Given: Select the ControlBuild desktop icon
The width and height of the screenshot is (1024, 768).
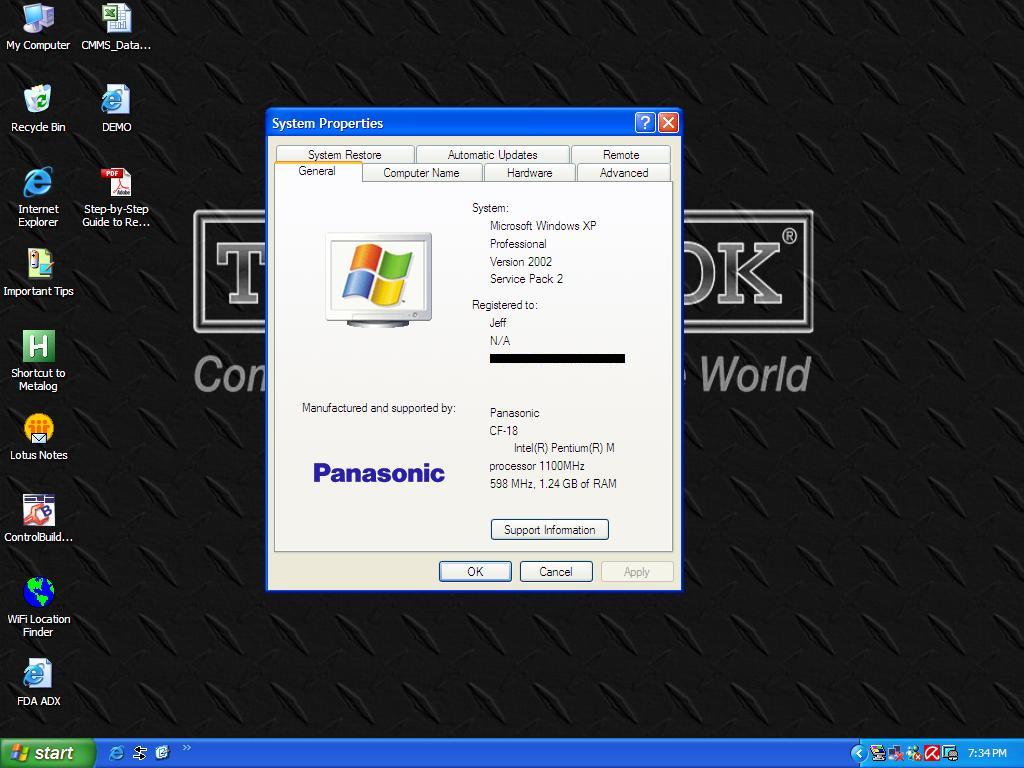Looking at the screenshot, I should tap(38, 519).
